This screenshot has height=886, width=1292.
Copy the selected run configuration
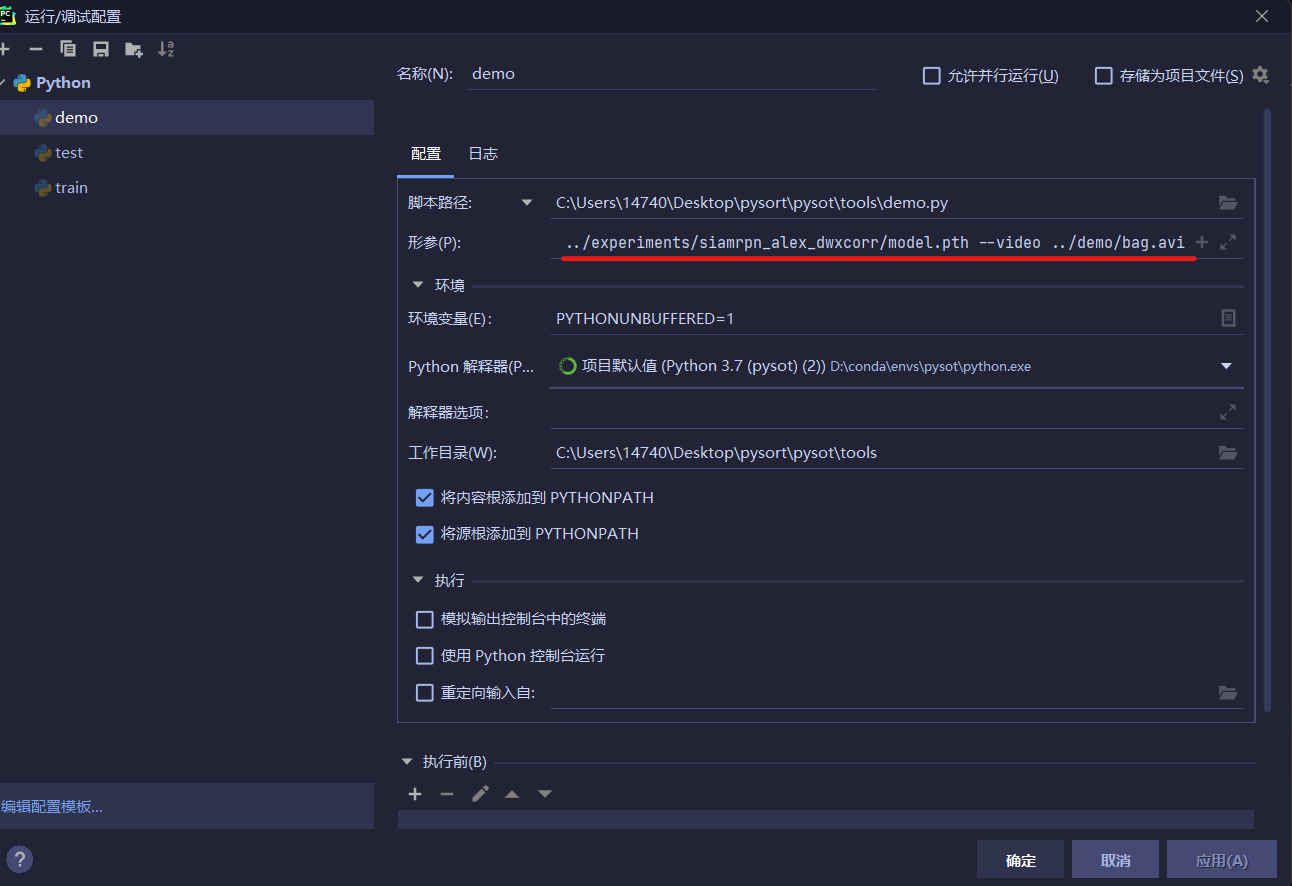pos(68,49)
